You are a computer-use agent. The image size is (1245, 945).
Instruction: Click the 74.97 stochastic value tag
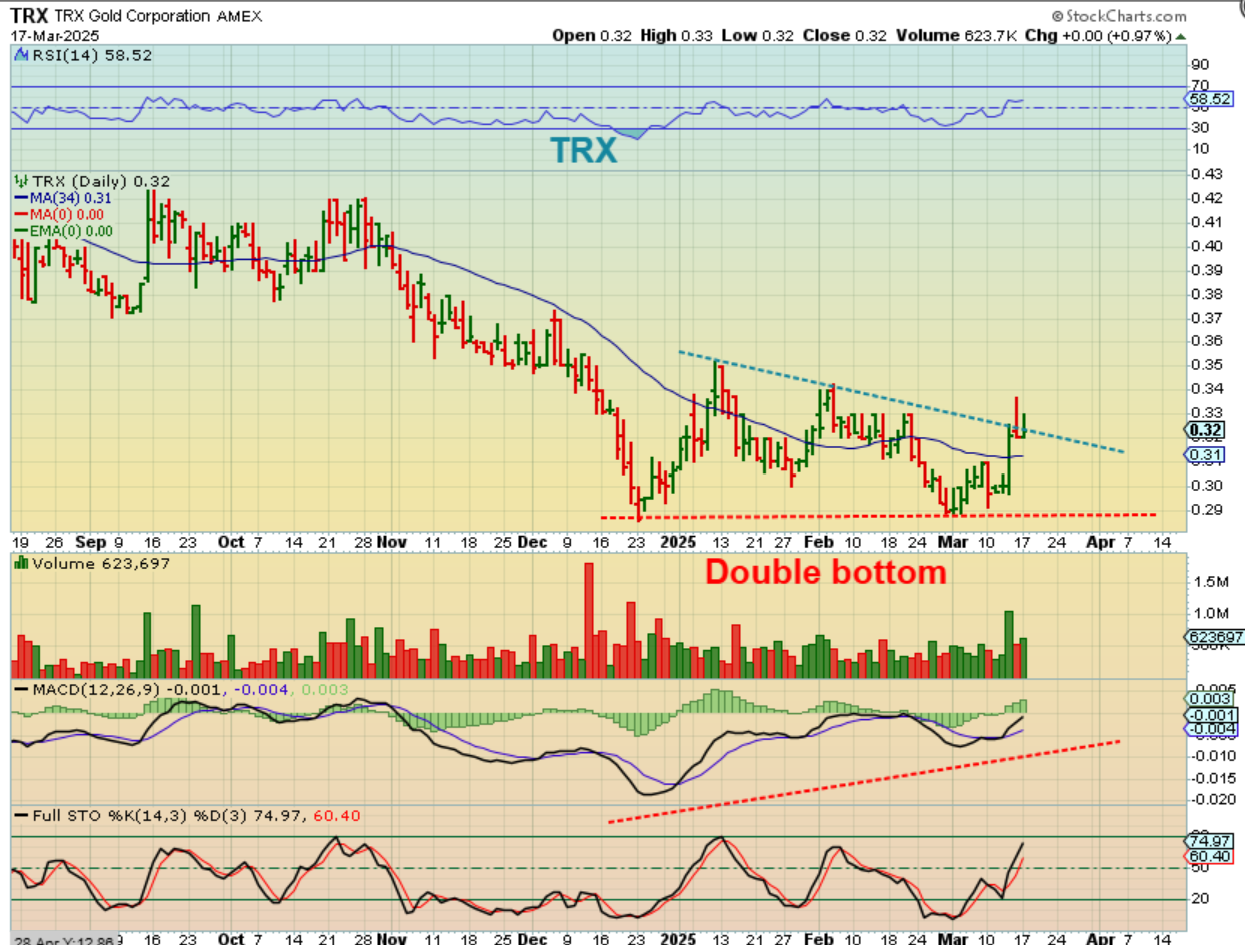click(x=1205, y=841)
